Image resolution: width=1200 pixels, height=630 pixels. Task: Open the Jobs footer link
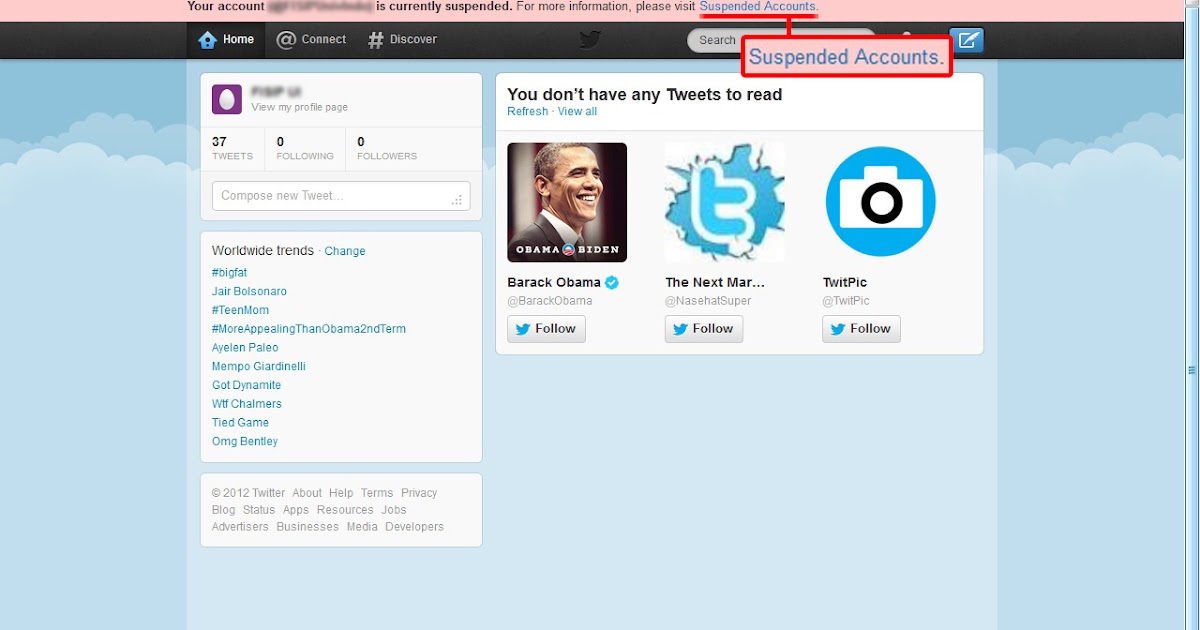point(394,510)
